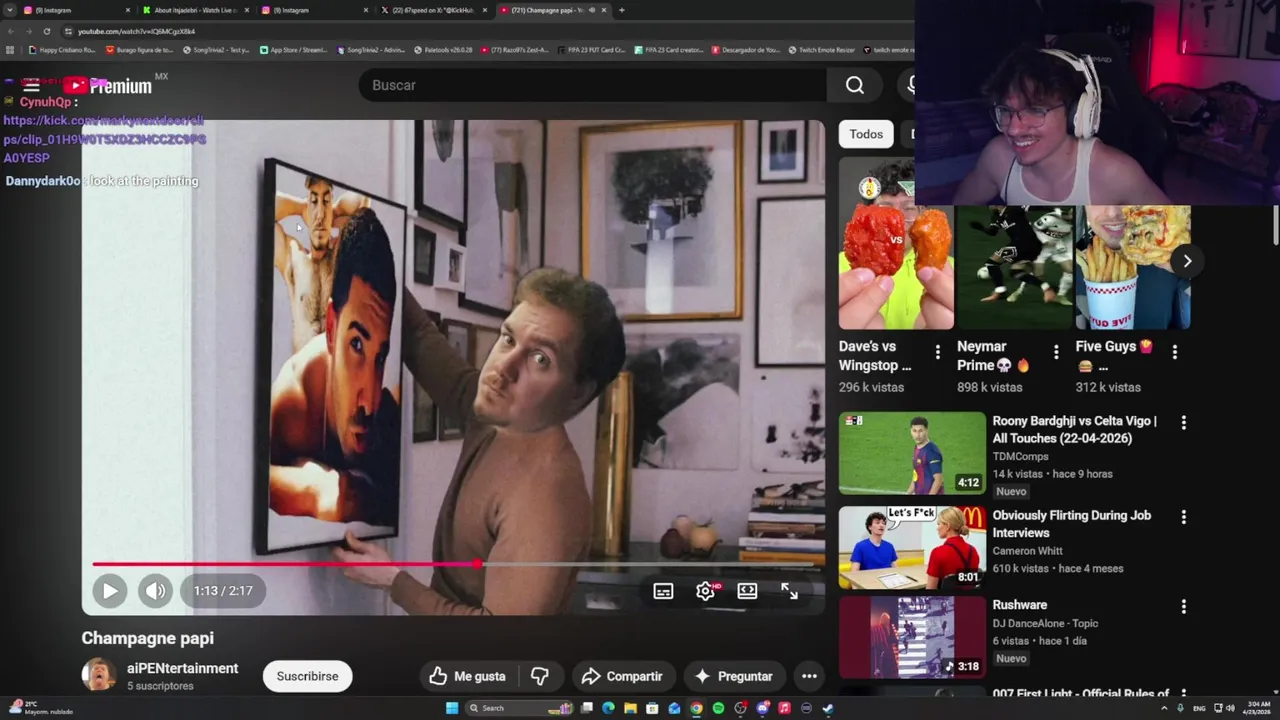The height and width of the screenshot is (720, 1280).
Task: Open Google Chrome from the taskbar
Action: pos(696,708)
